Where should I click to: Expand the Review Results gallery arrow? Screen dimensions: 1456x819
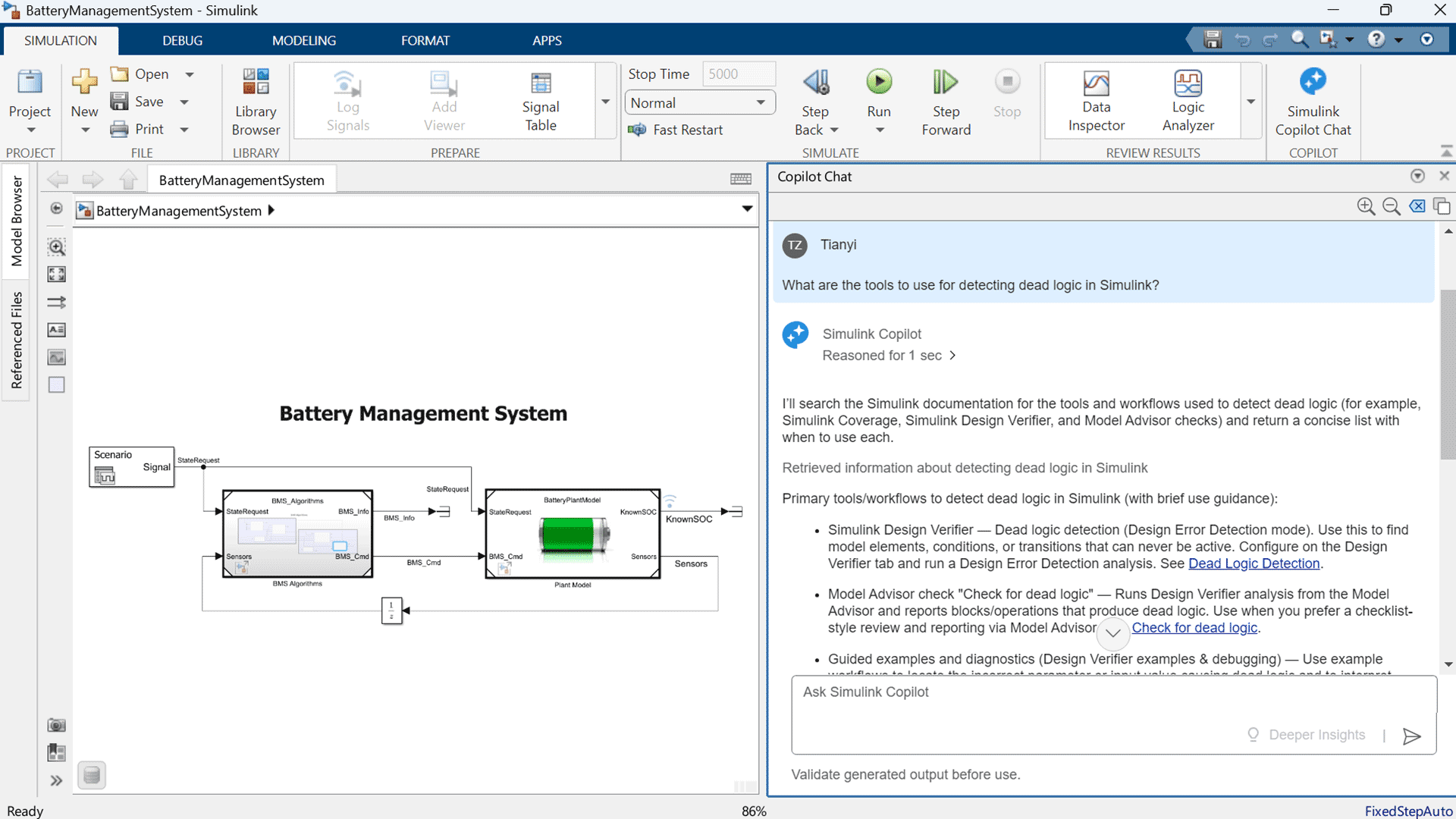1250,102
